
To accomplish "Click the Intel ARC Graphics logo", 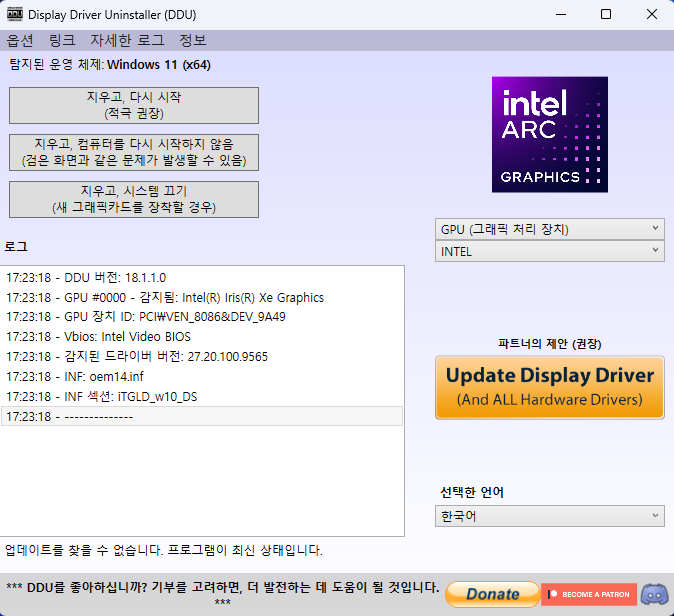I will [550, 135].
